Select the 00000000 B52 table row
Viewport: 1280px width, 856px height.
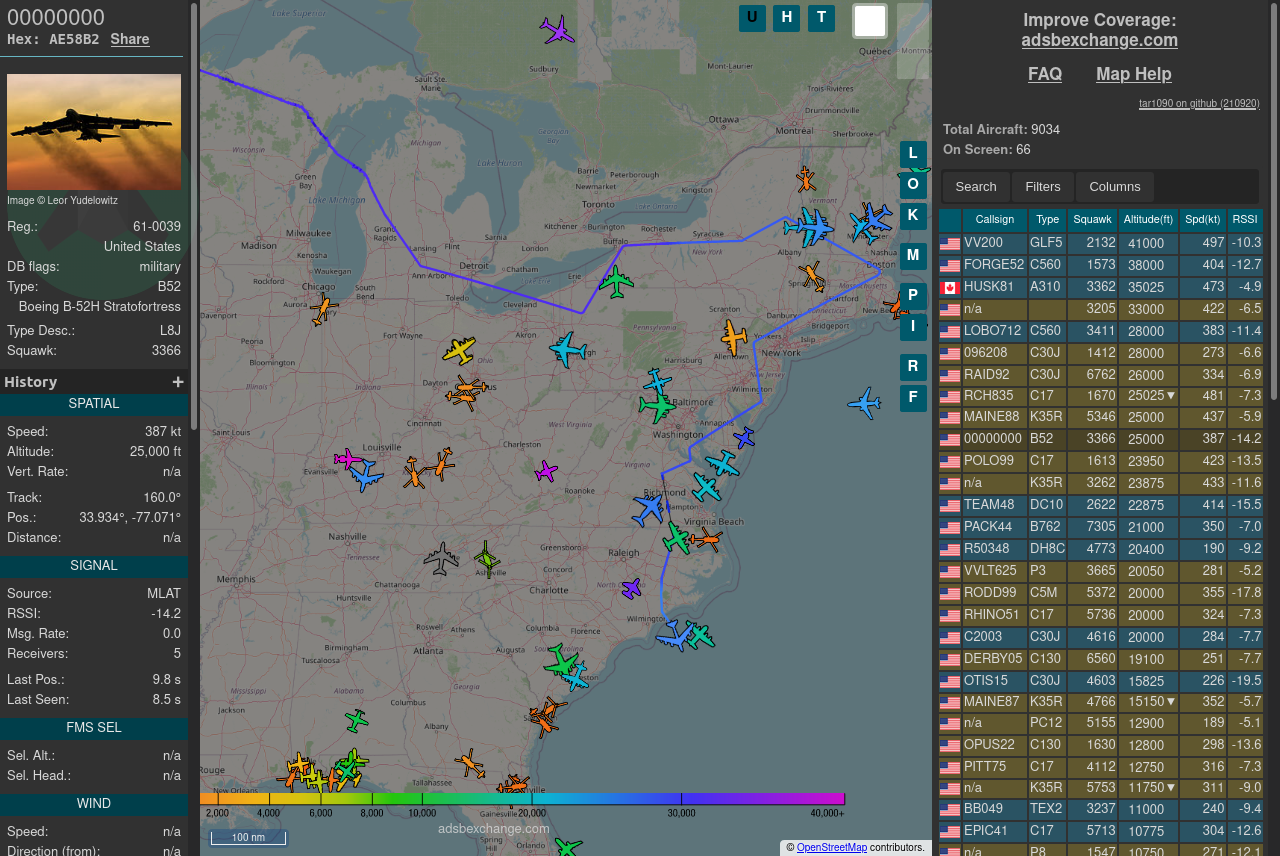[x=1101, y=441]
